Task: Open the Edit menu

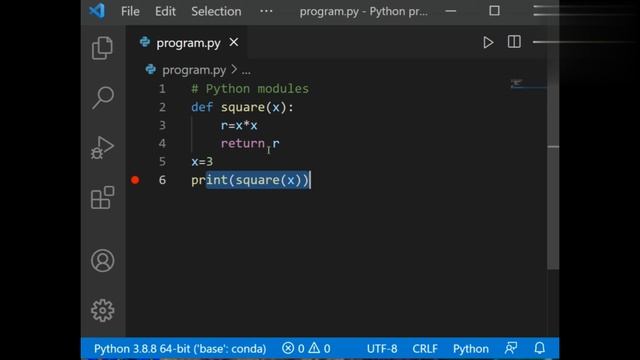Action: (x=165, y=11)
